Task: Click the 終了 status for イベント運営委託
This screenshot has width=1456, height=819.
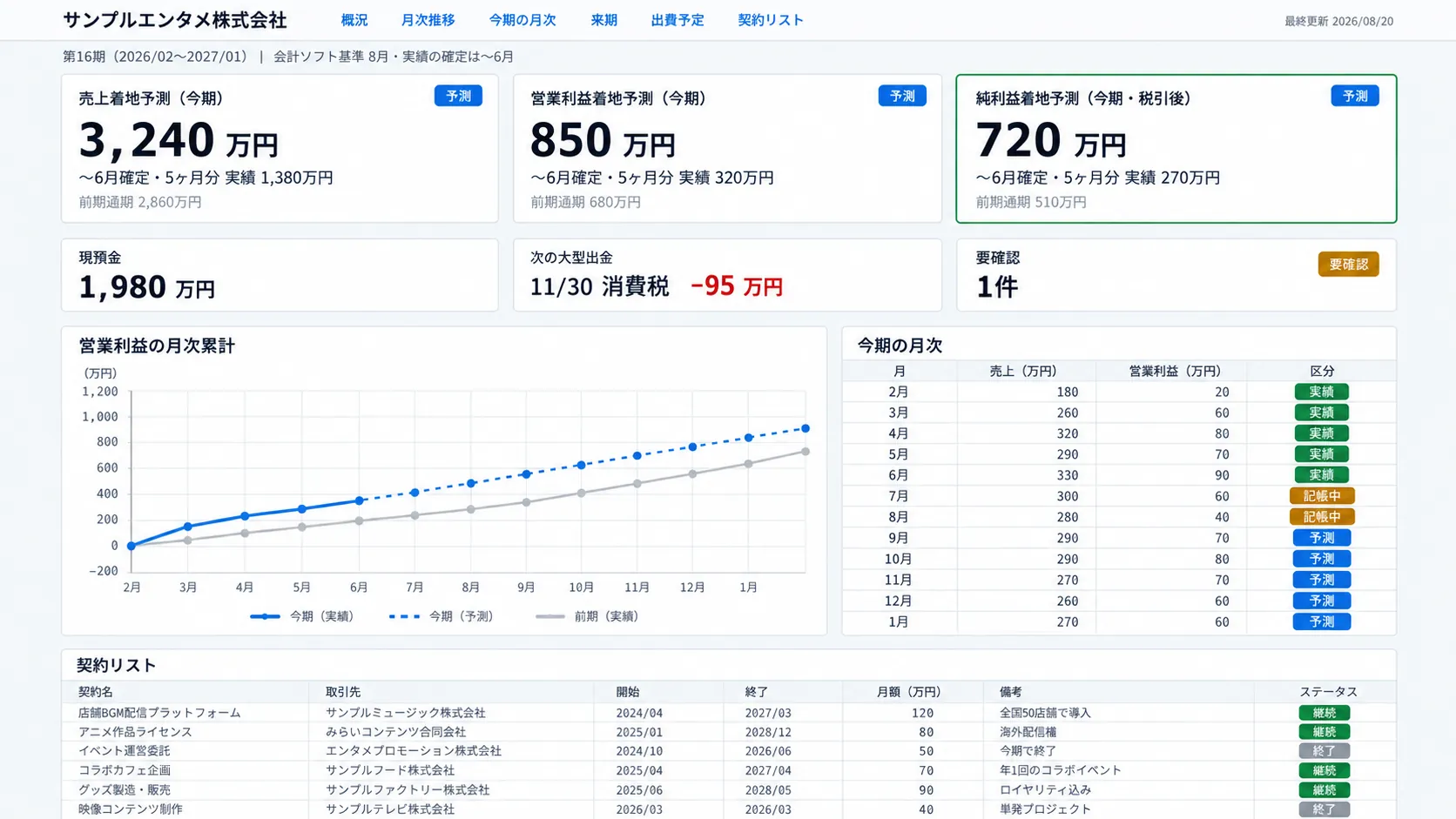Action: pyautogui.click(x=1325, y=751)
